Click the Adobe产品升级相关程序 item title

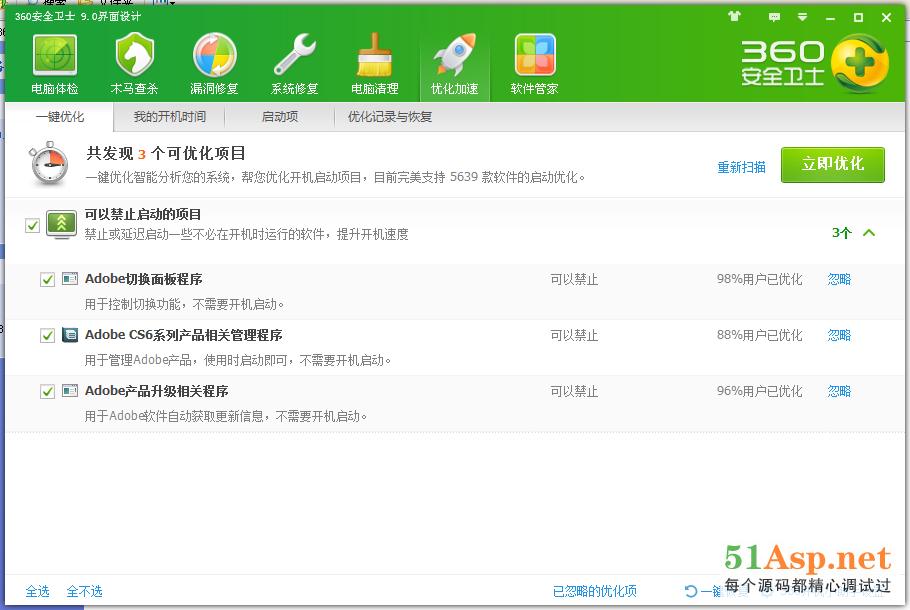(157, 391)
